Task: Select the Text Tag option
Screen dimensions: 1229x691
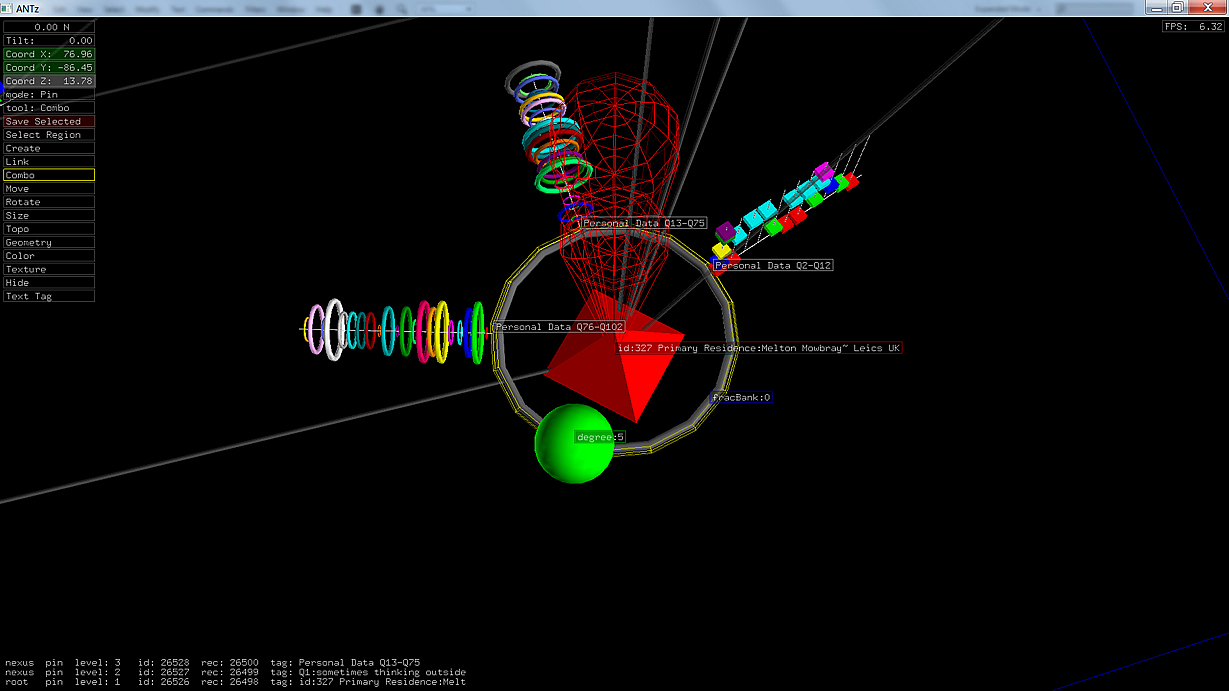Action: [49, 296]
